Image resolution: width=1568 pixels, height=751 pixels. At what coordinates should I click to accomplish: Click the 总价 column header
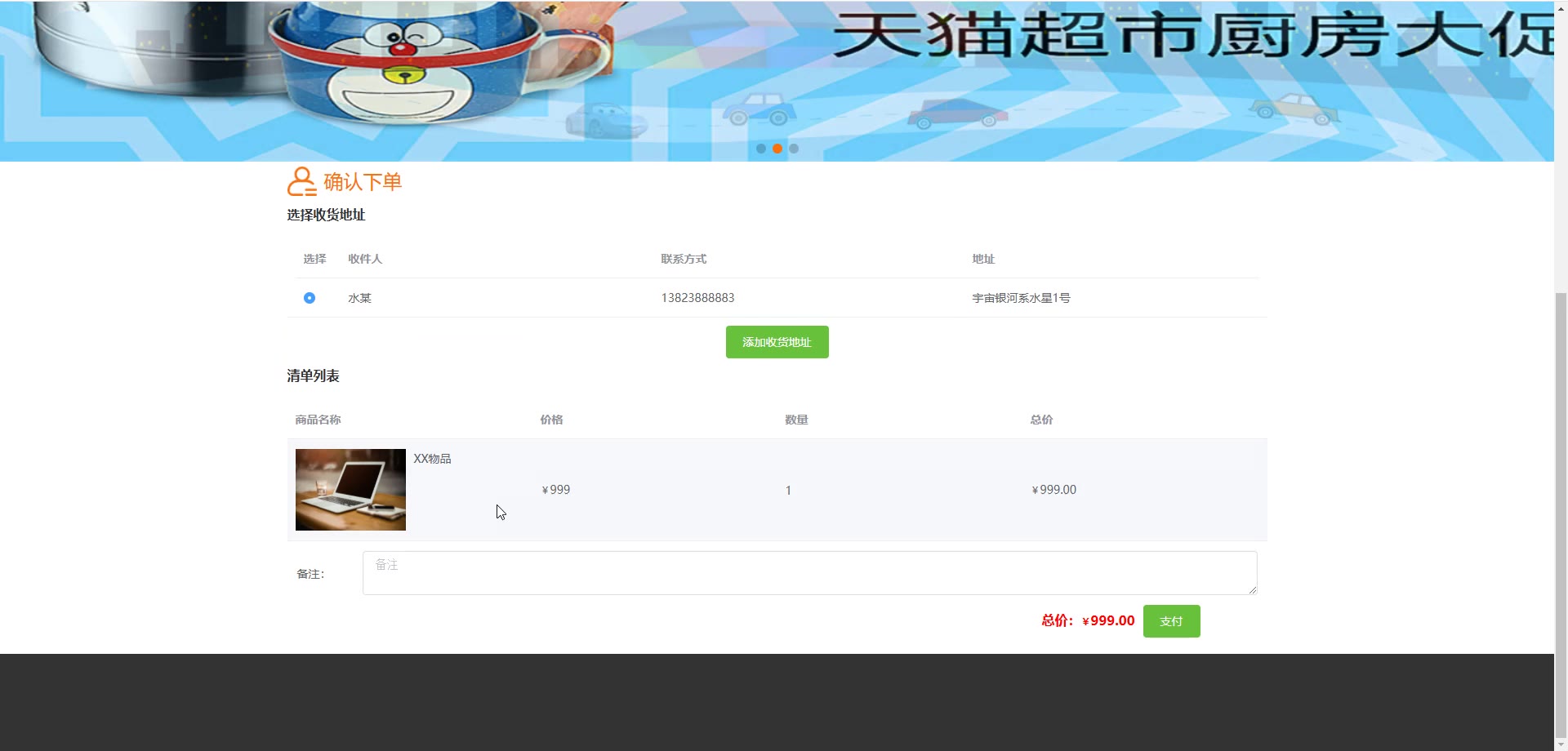[x=1041, y=420]
